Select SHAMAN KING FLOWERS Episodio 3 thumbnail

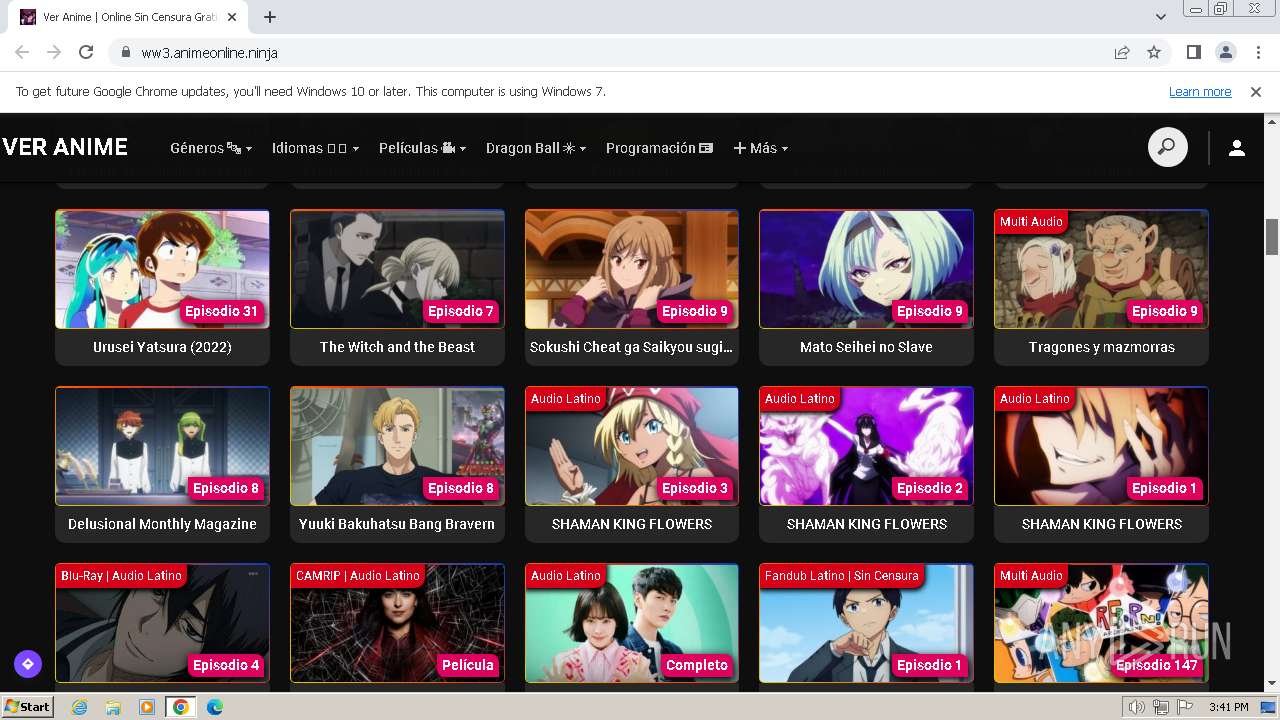(x=632, y=446)
